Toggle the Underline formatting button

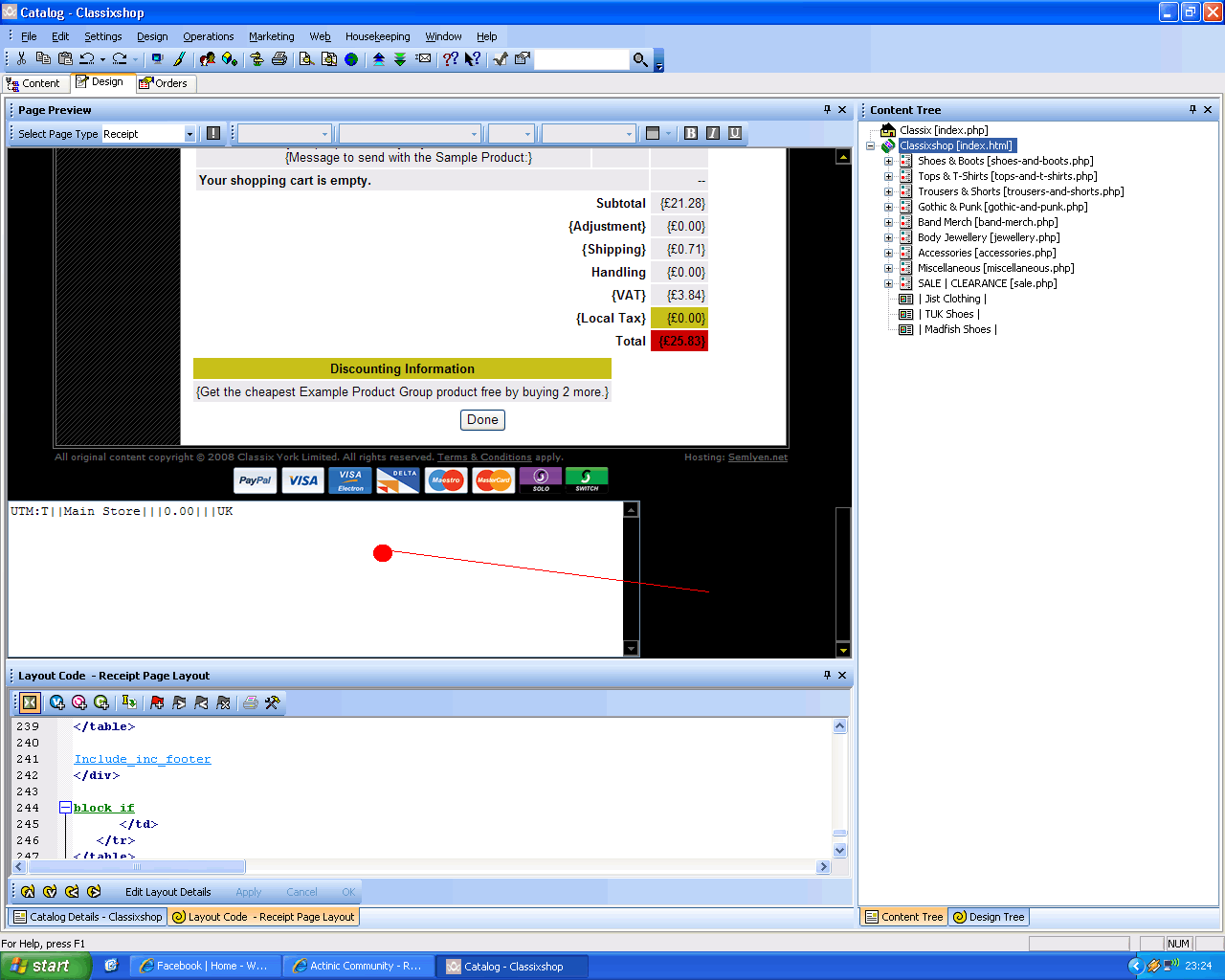735,134
